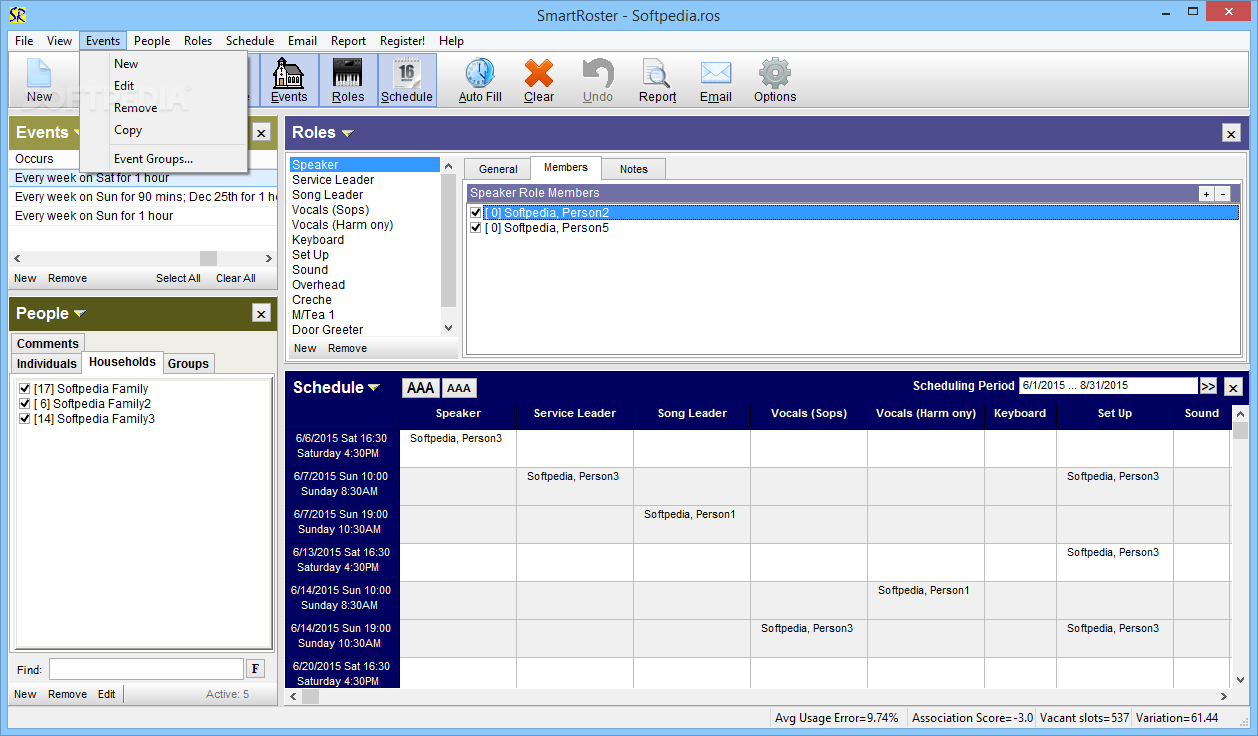Click Clear All in Events panel
Image resolution: width=1258 pixels, height=736 pixels.
(x=236, y=278)
